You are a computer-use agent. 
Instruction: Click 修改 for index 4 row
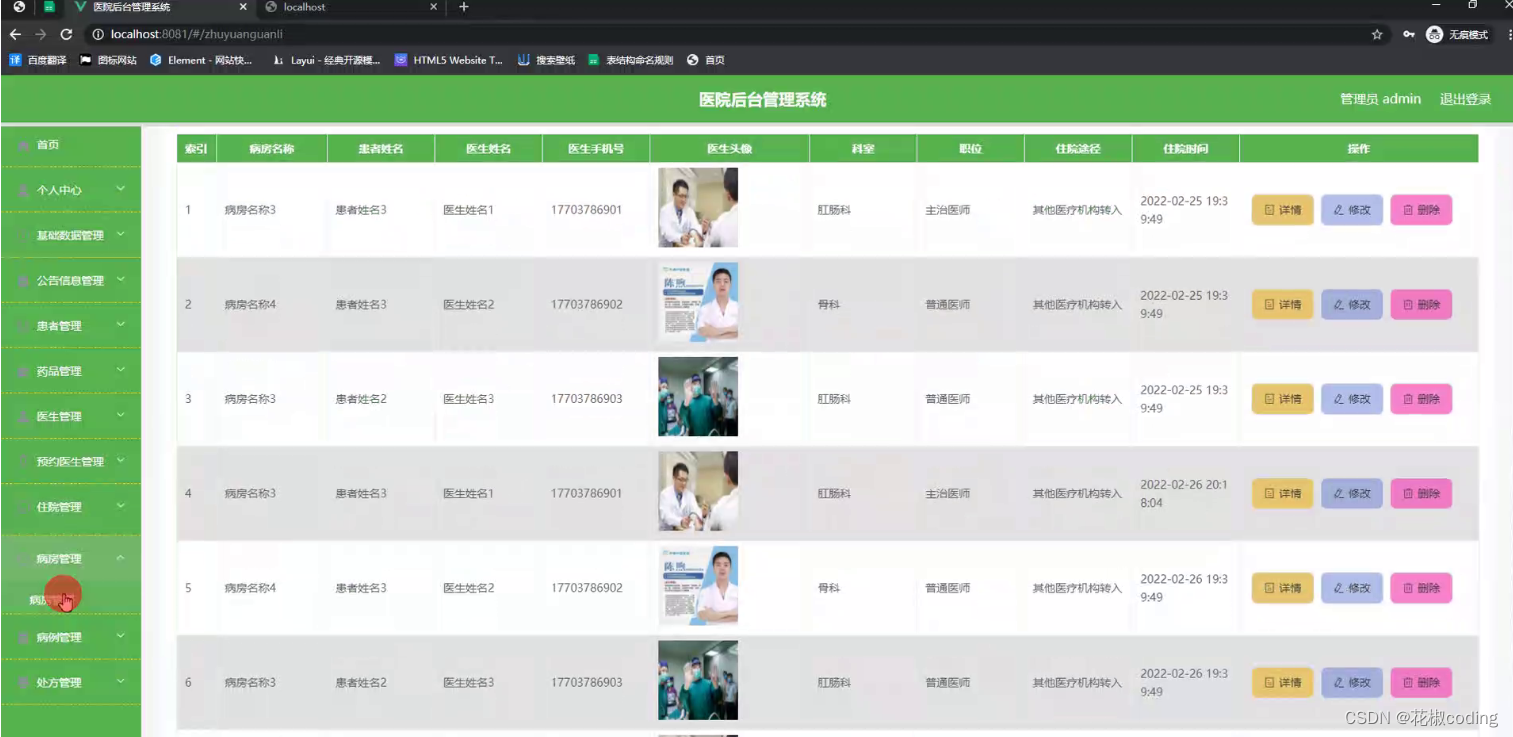[x=1352, y=494]
